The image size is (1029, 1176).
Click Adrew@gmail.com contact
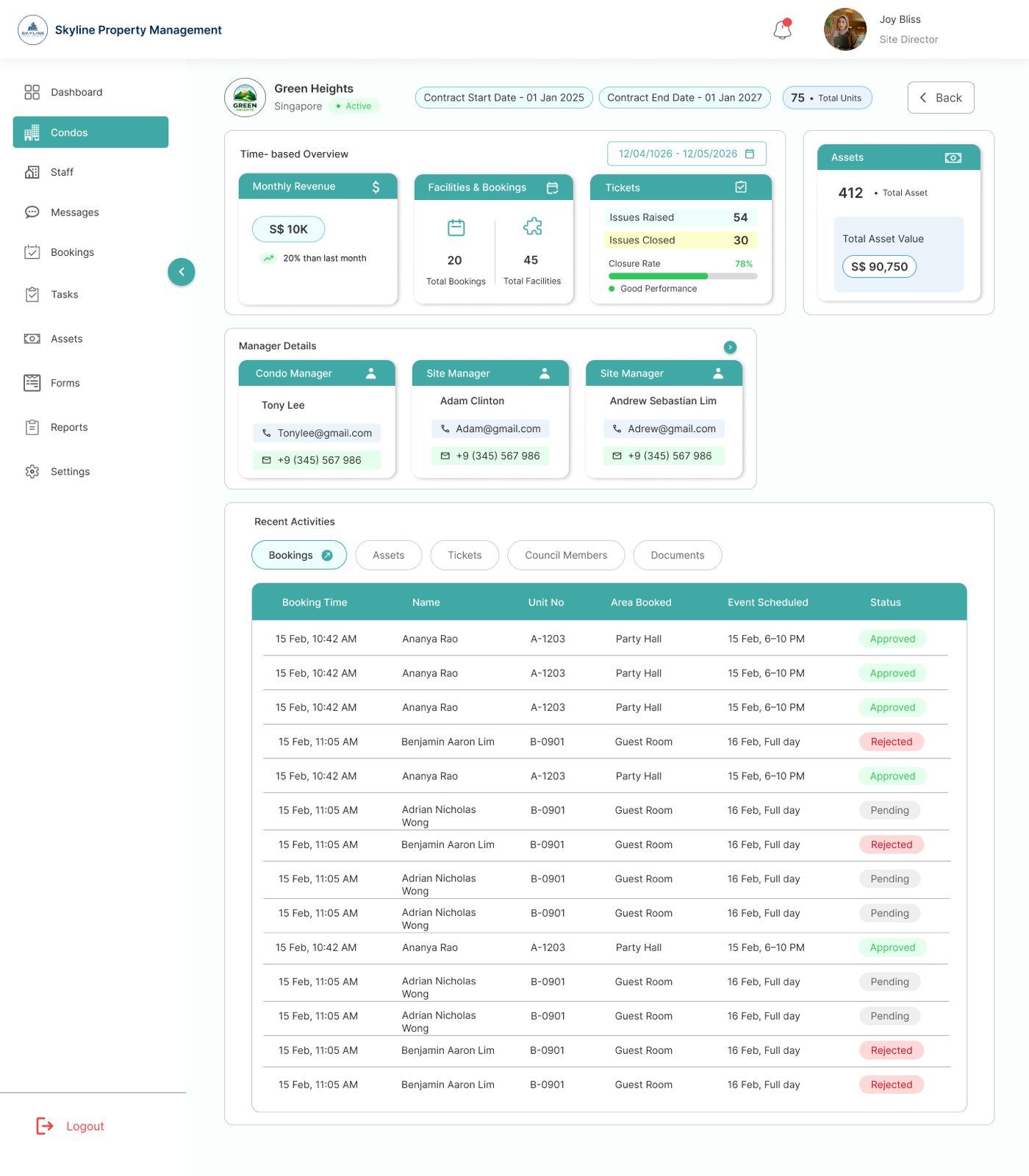[x=664, y=429]
